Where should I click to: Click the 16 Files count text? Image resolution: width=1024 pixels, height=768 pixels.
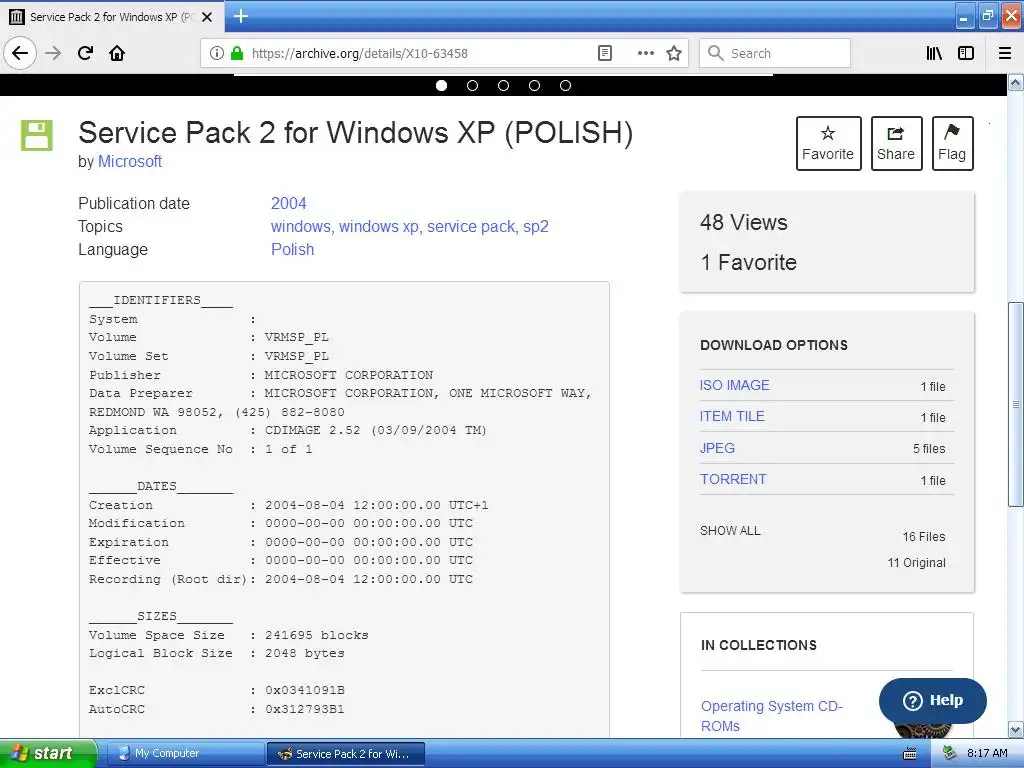(924, 537)
